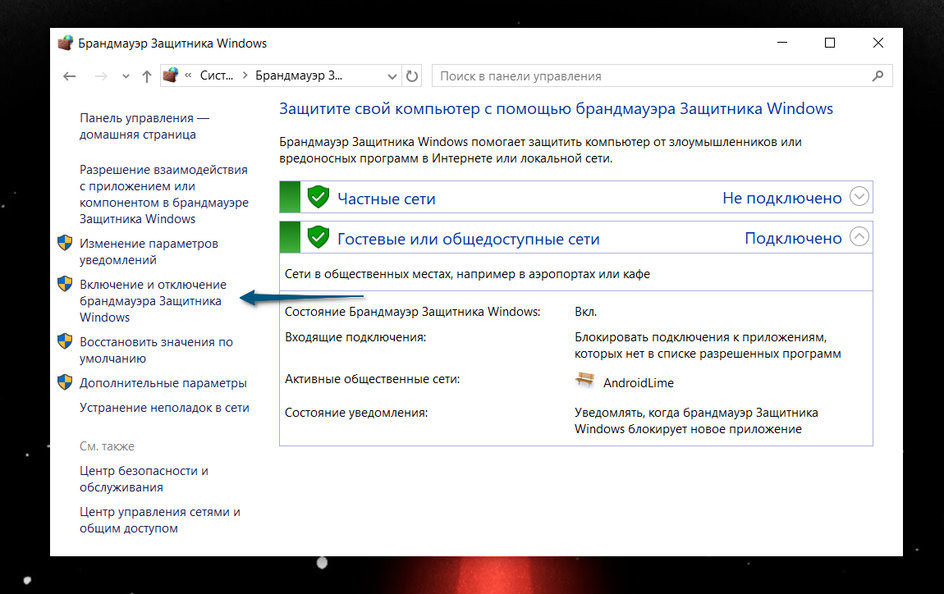Open 'Включение и отключение брандмауэра' link
Image resolution: width=944 pixels, height=594 pixels.
tap(153, 301)
